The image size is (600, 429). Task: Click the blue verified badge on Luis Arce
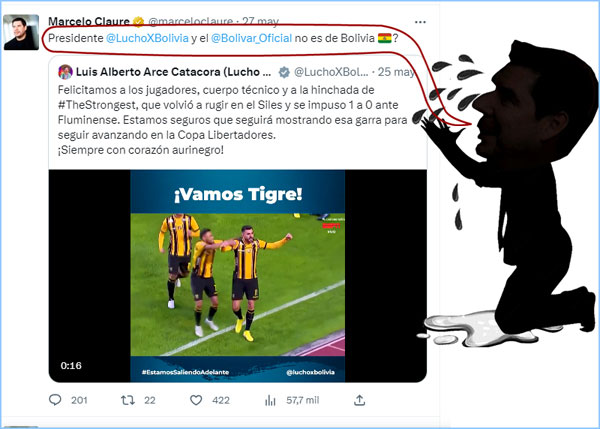(x=284, y=72)
